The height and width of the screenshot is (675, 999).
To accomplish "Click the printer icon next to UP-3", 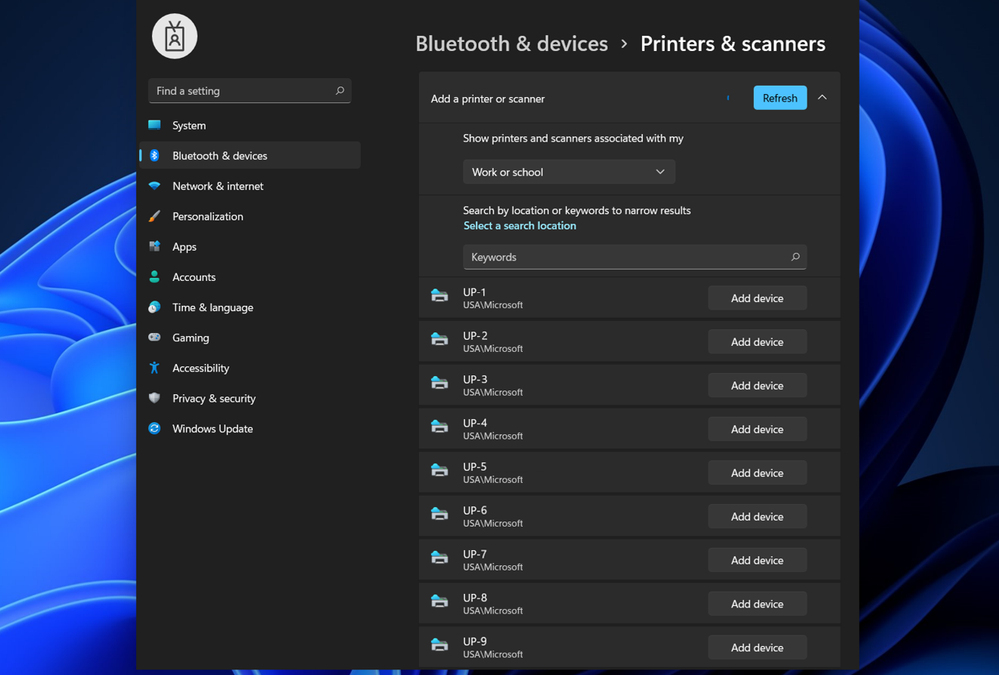I will (440, 382).
